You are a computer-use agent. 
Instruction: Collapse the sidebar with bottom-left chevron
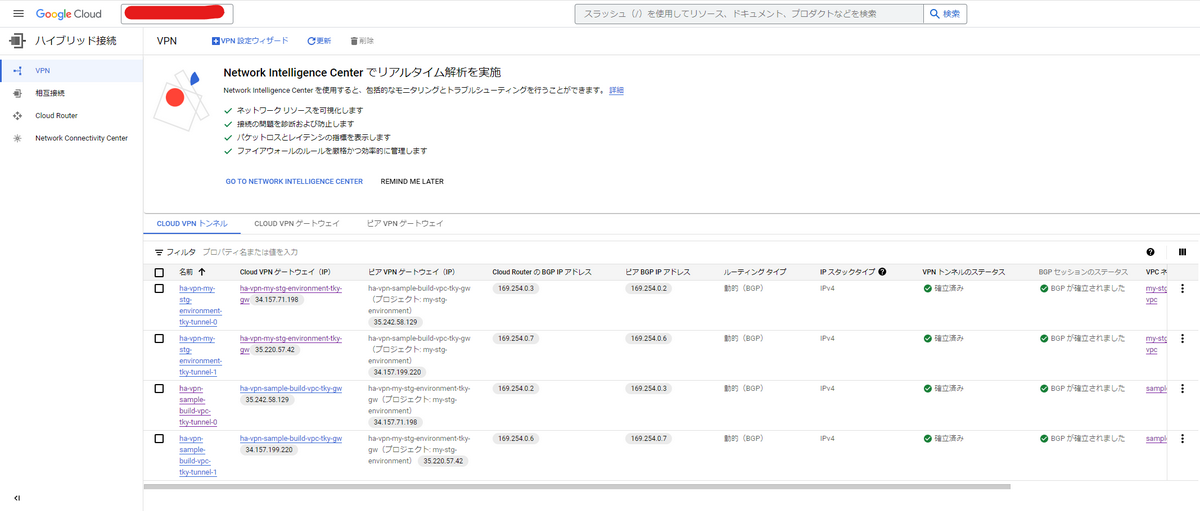click(x=17, y=497)
